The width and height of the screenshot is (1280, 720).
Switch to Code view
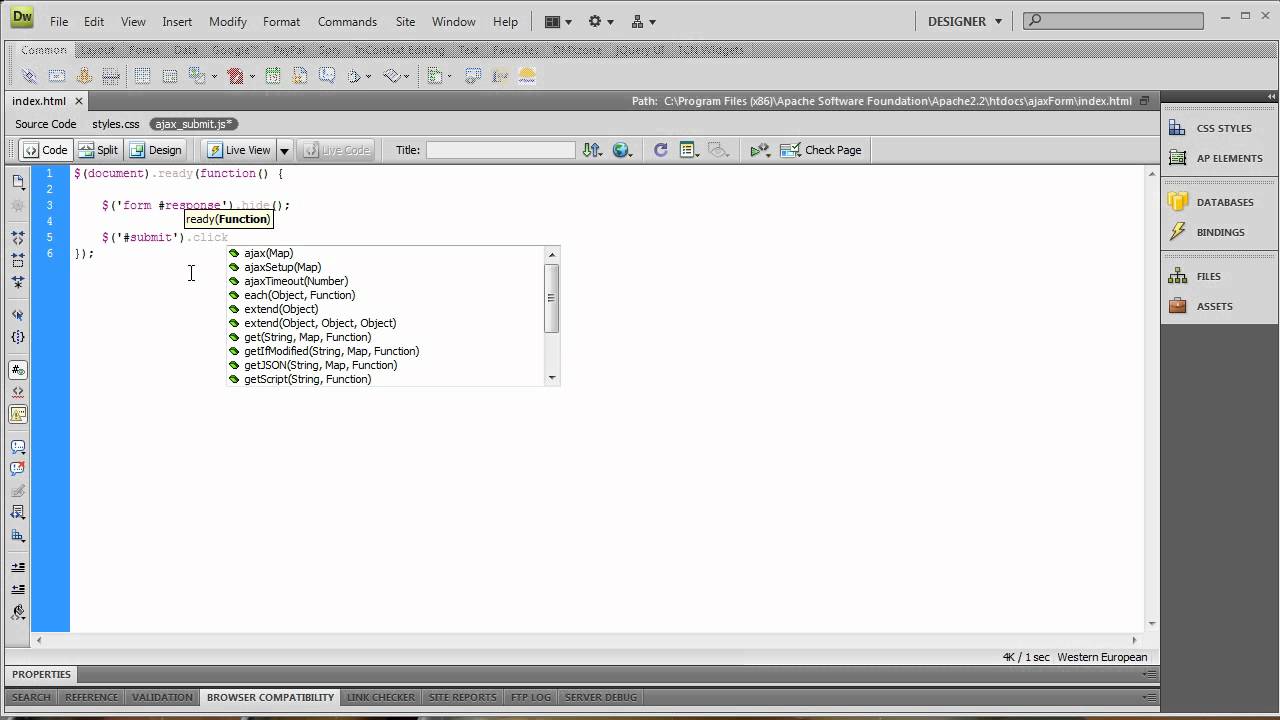click(46, 150)
